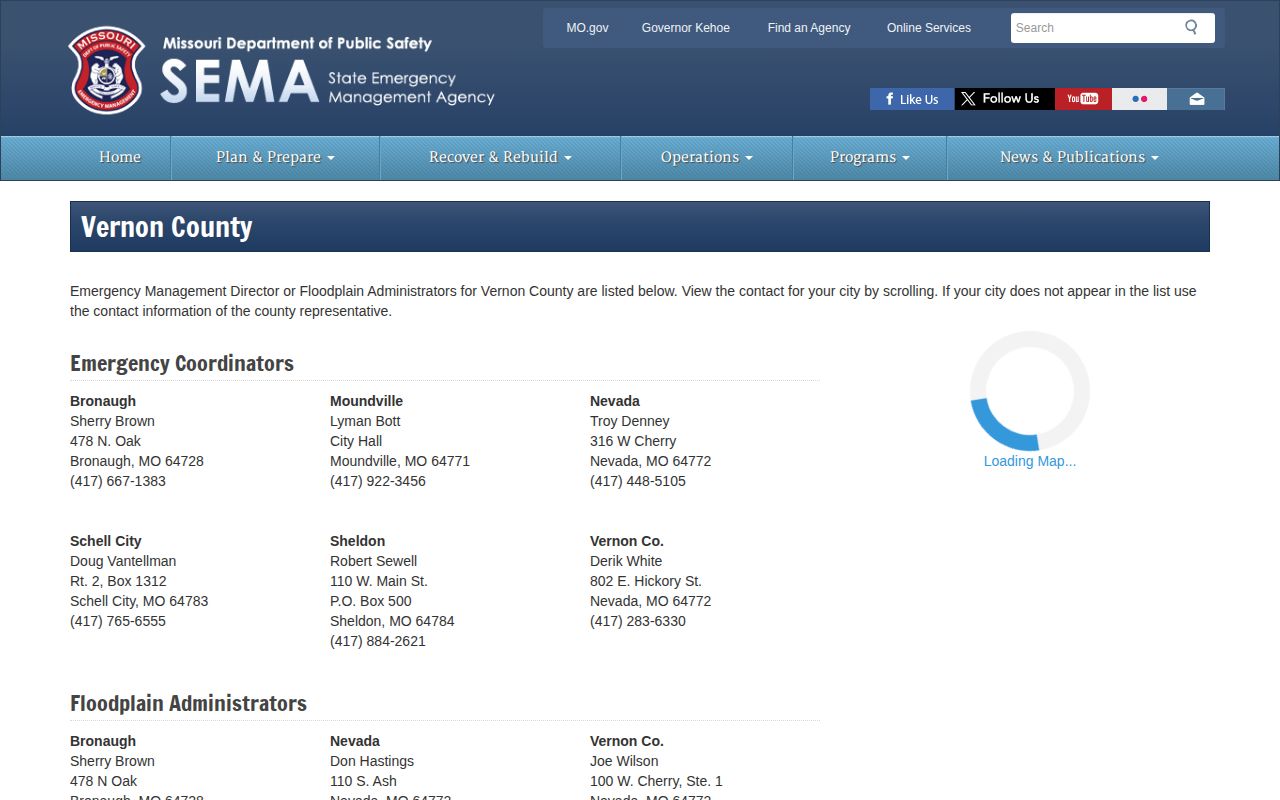Click the search magnifier icon
1280x800 pixels.
1191,27
